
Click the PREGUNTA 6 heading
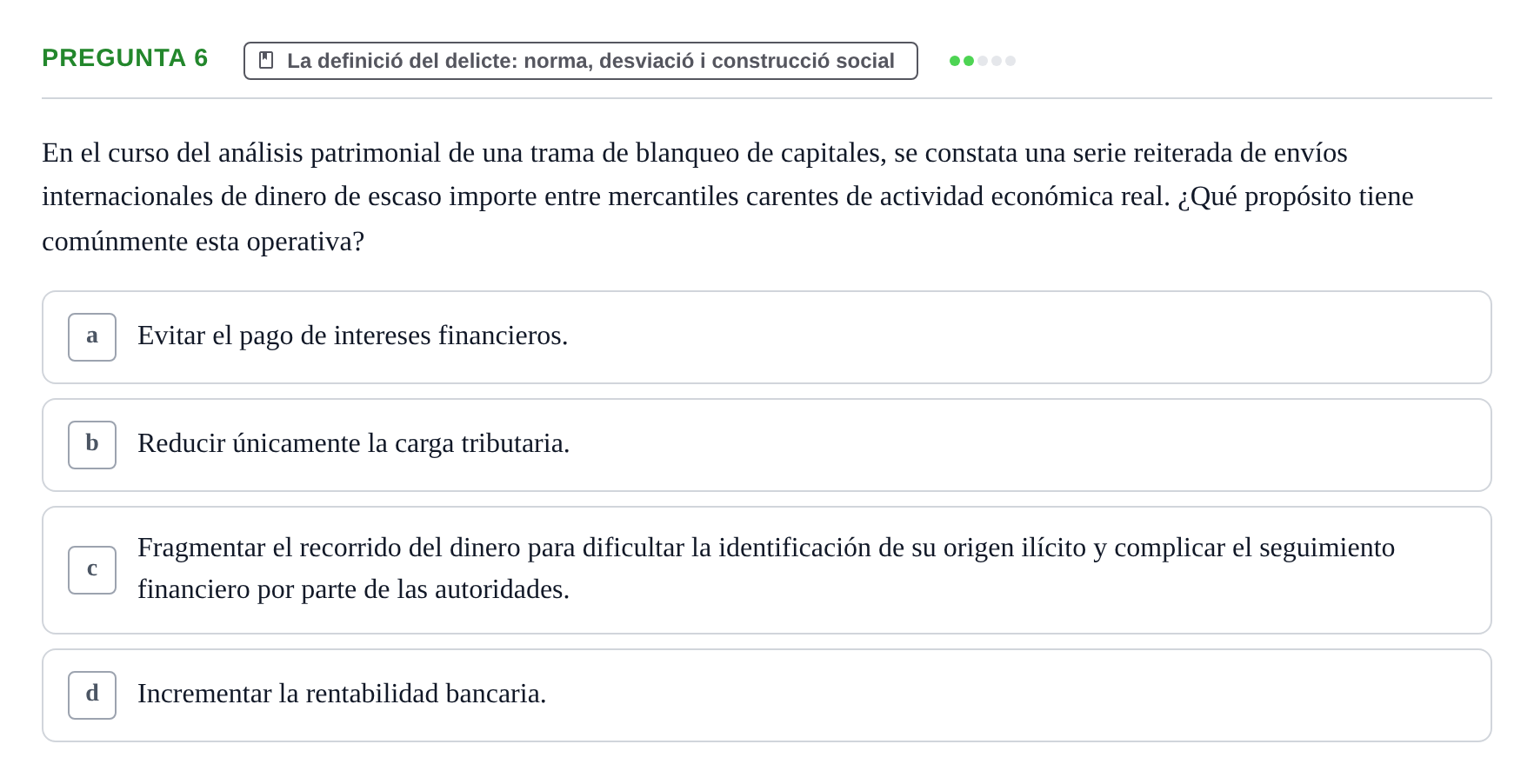coord(125,58)
